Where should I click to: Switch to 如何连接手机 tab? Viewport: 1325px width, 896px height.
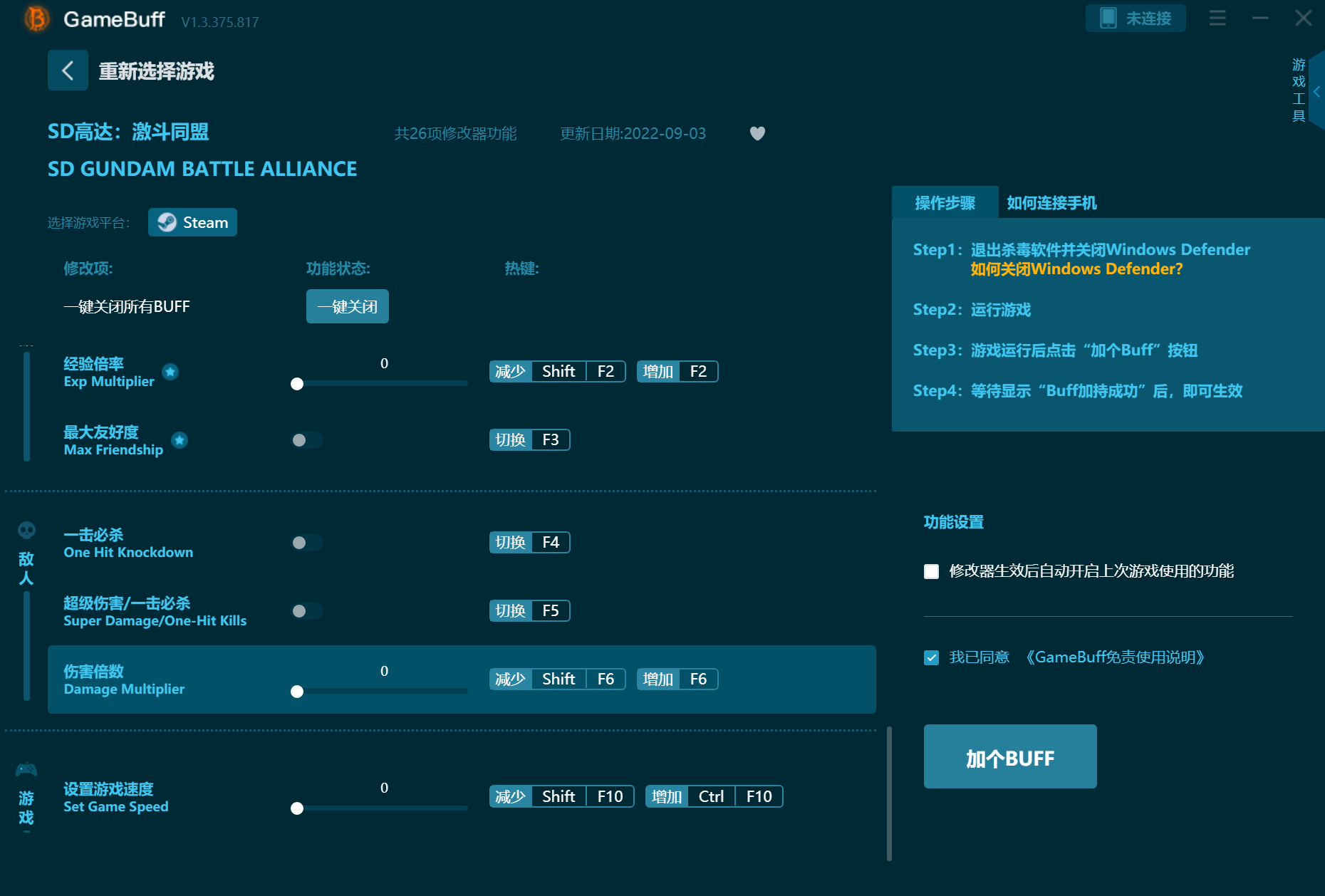(x=1051, y=203)
